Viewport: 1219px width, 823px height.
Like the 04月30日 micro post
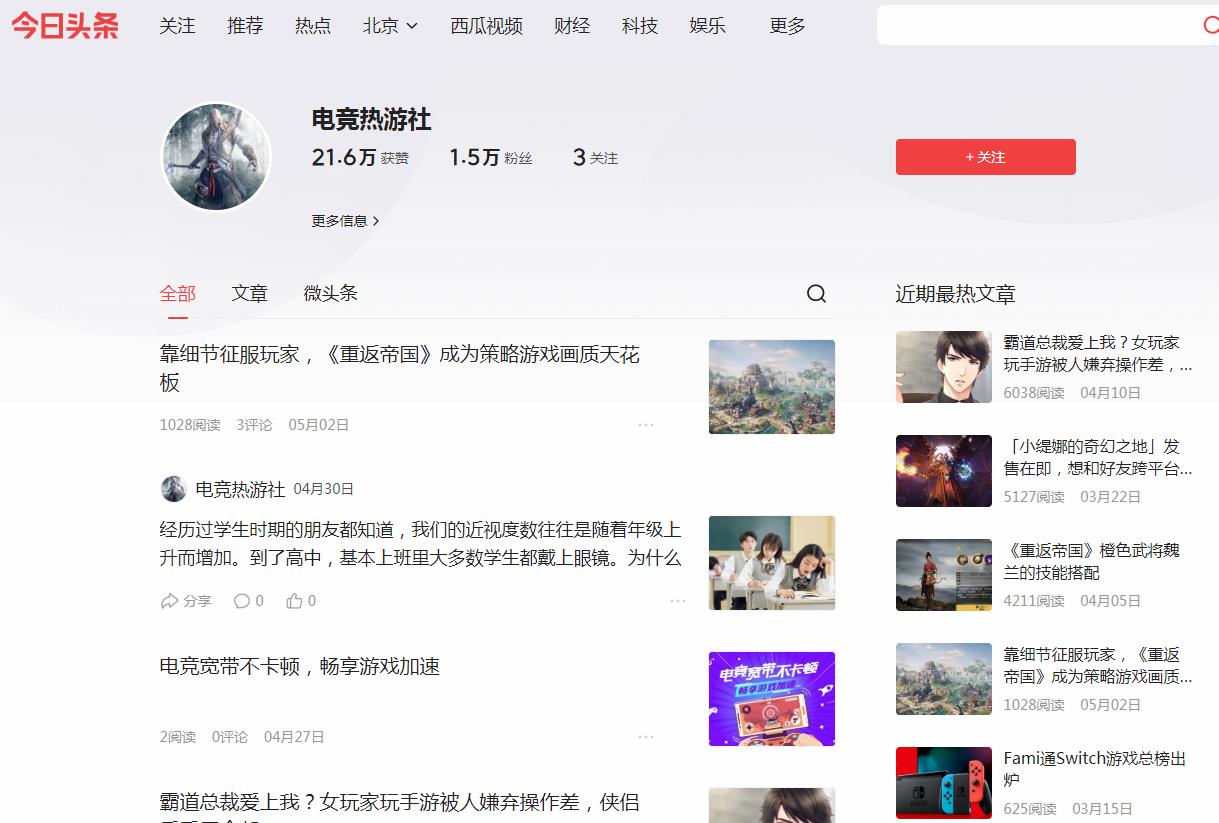pyautogui.click(x=301, y=601)
